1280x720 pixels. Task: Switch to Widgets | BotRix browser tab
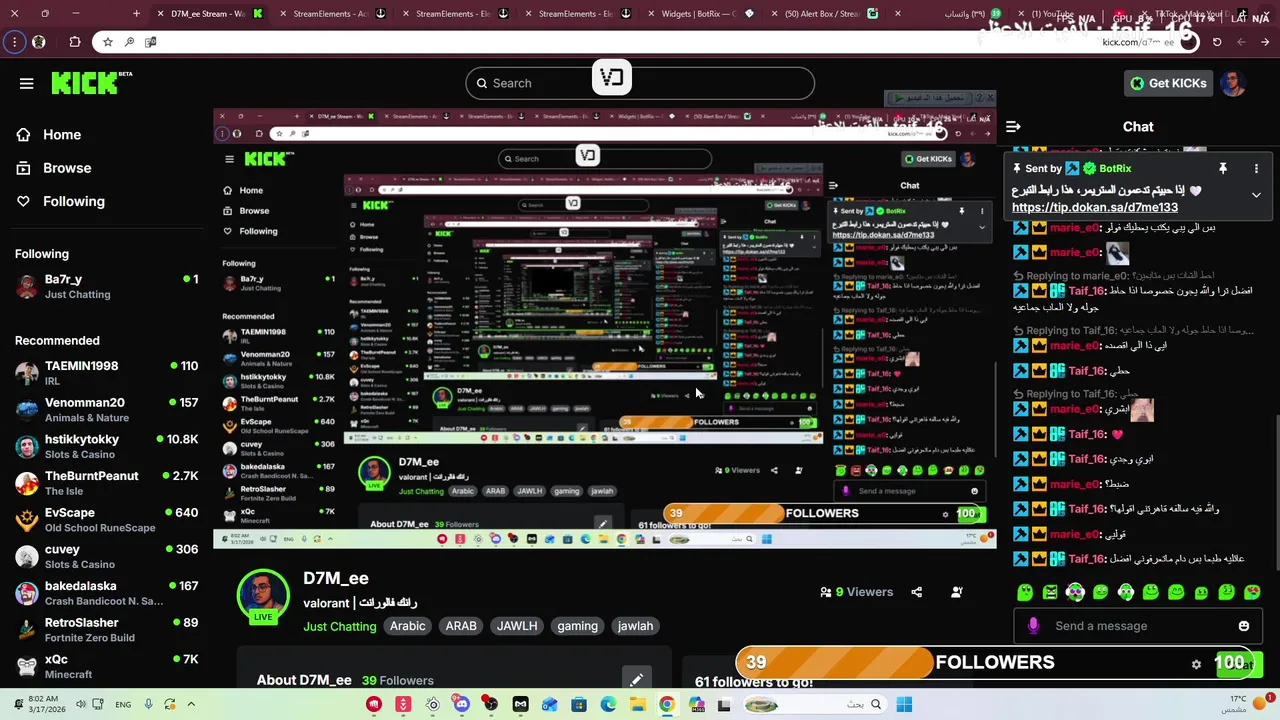pyautogui.click(x=700, y=14)
